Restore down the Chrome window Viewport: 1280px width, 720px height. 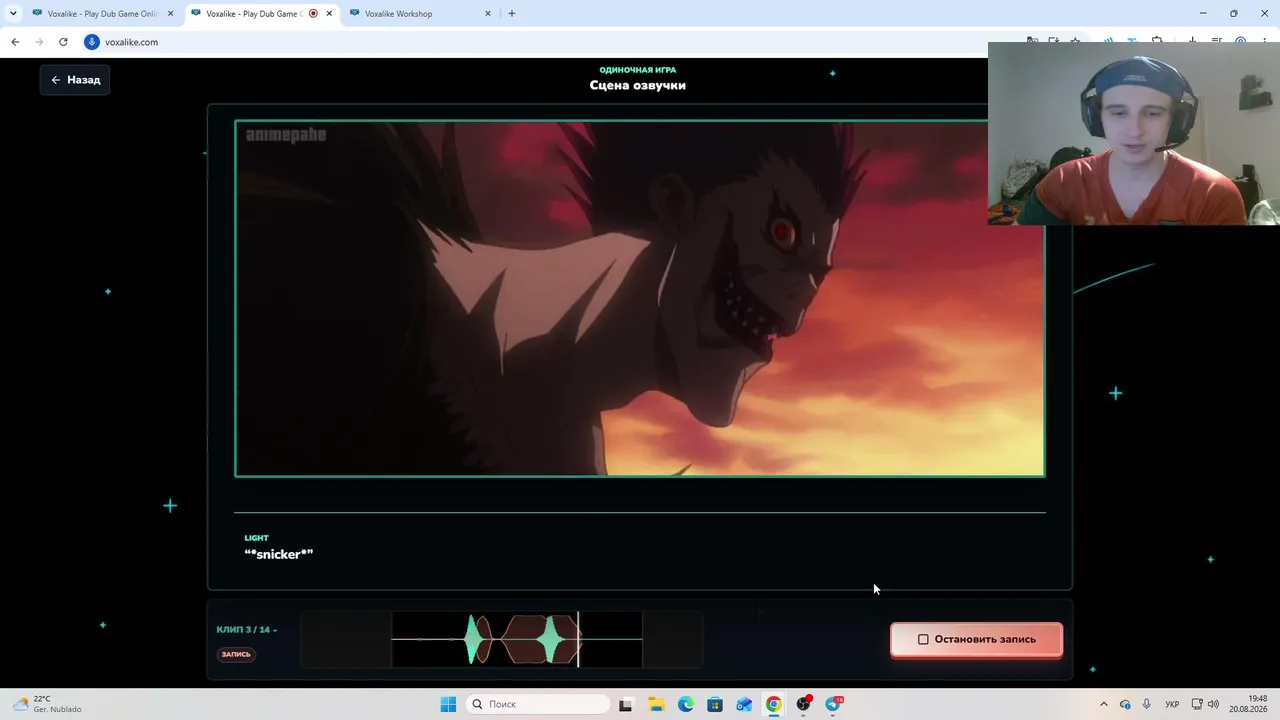(x=1233, y=14)
